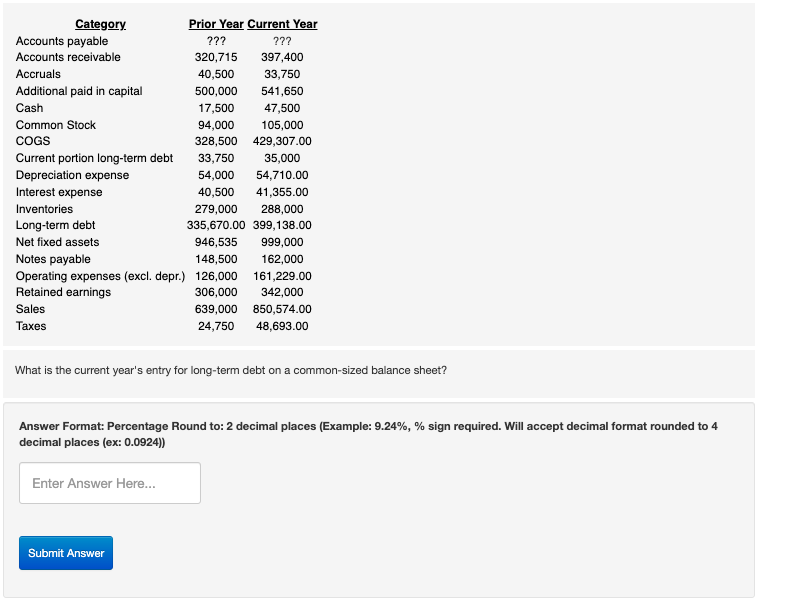Screen dimensions: 790x610
Task: Click the Net fixed assets label
Action: pos(57,242)
